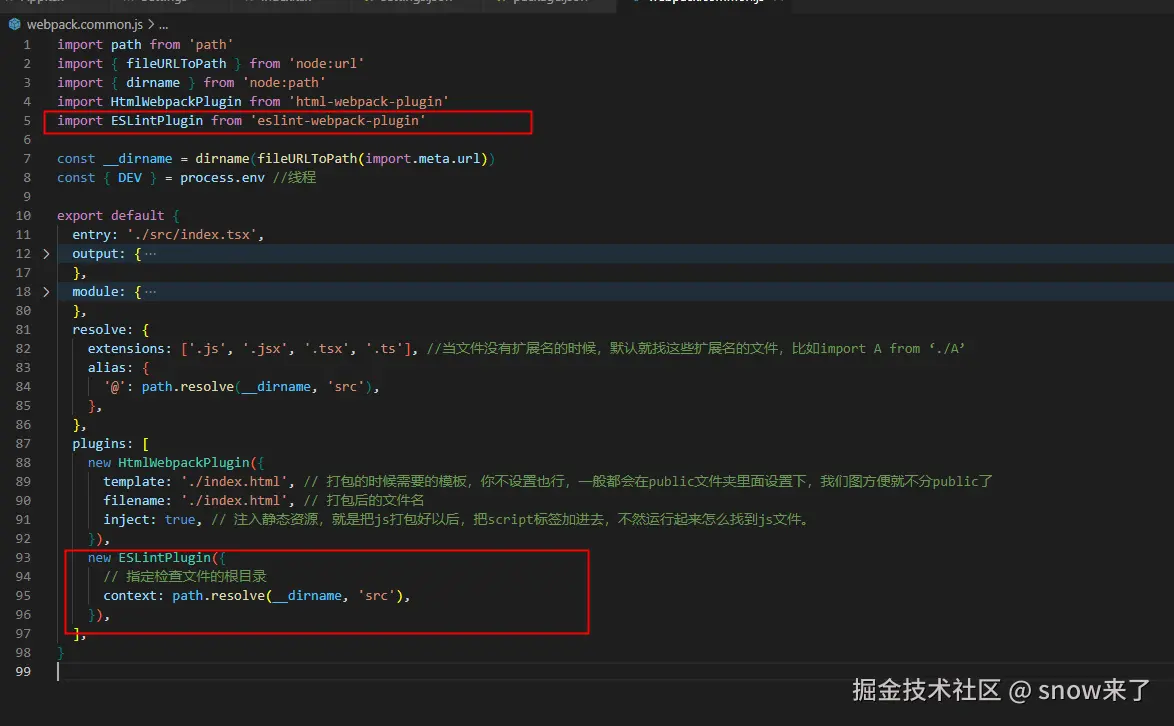Expand the folded module block chevron

click(x=46, y=292)
